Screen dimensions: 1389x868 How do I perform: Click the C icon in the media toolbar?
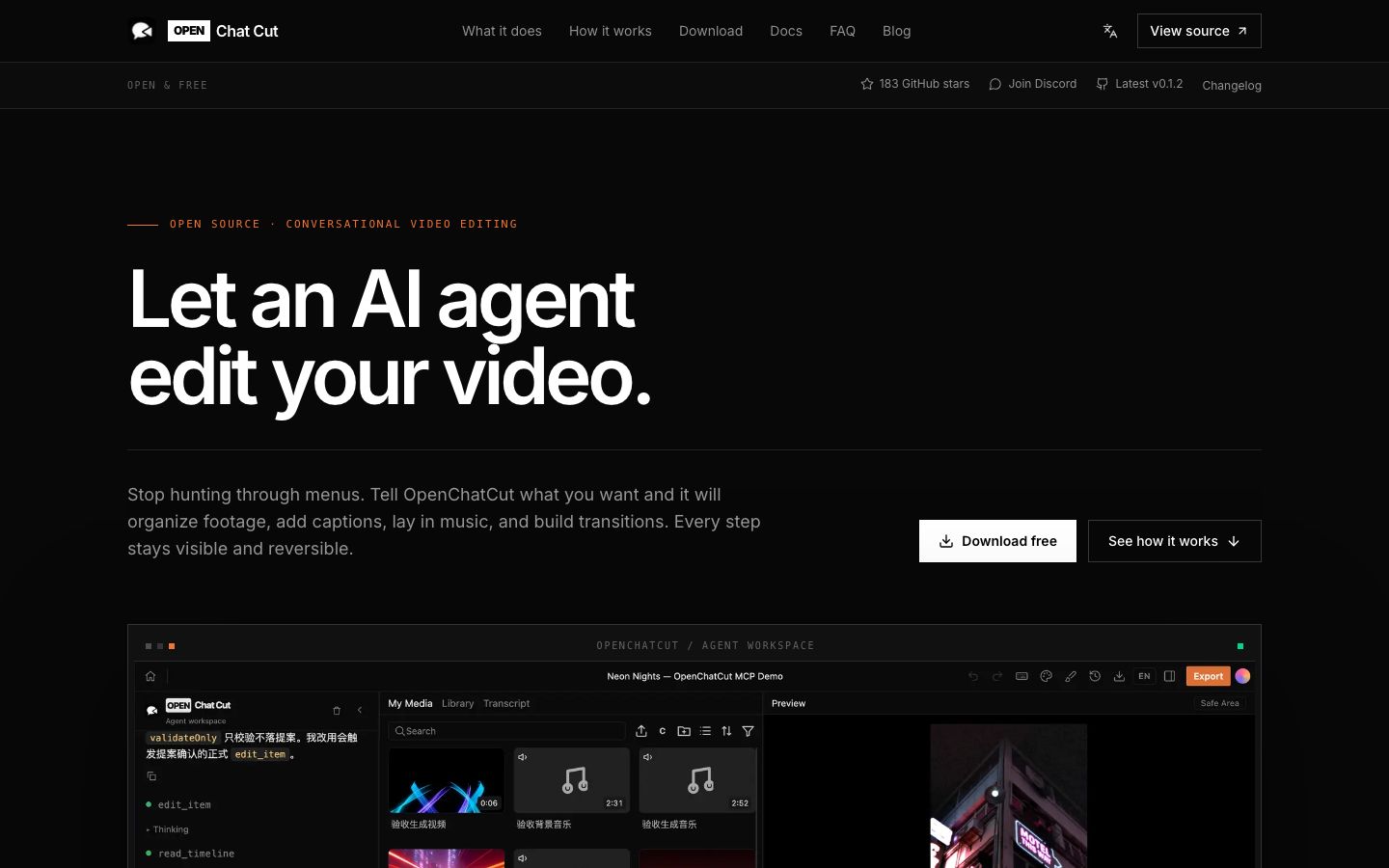(x=663, y=731)
